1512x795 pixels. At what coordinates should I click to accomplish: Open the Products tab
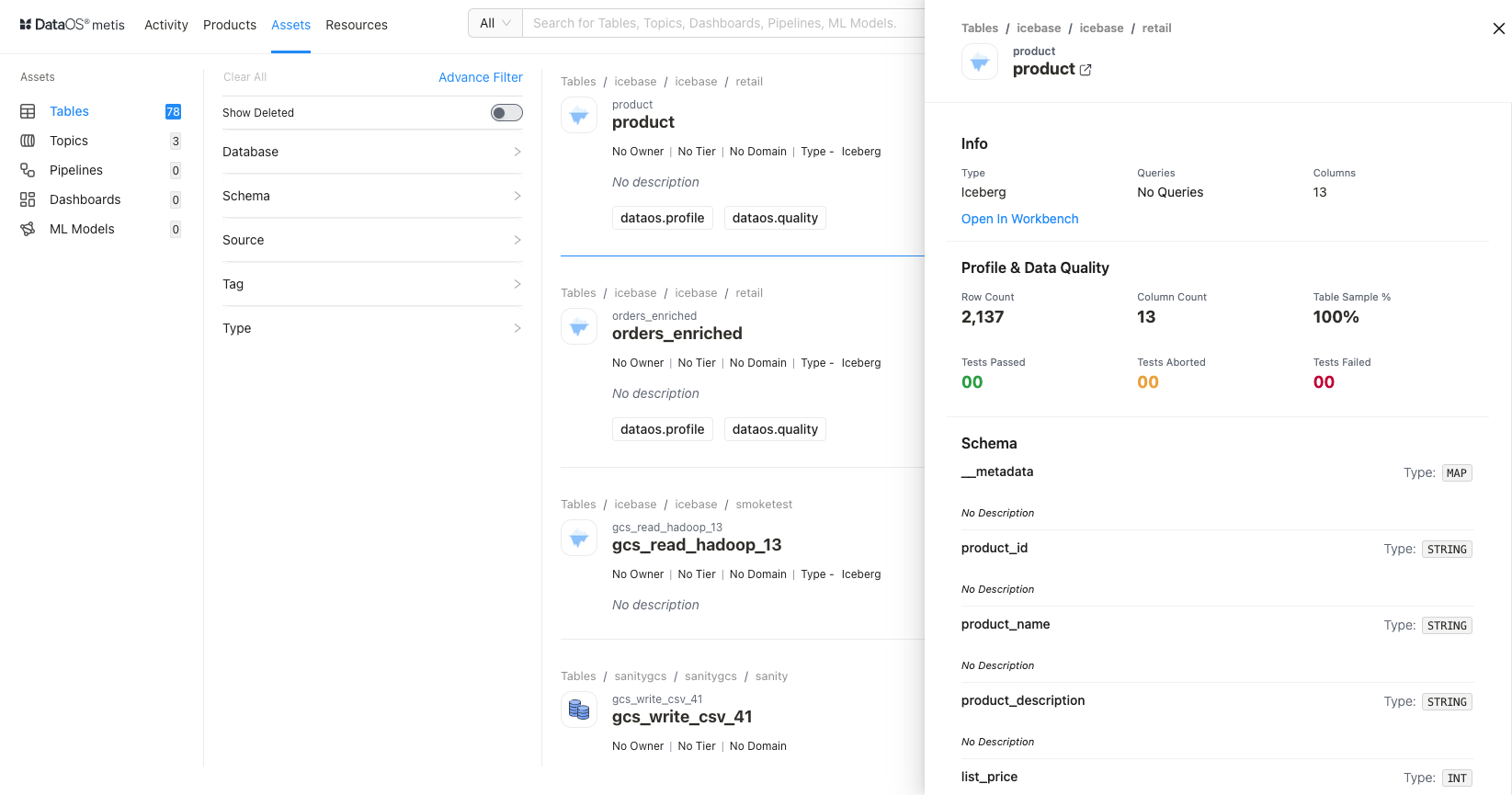(230, 25)
